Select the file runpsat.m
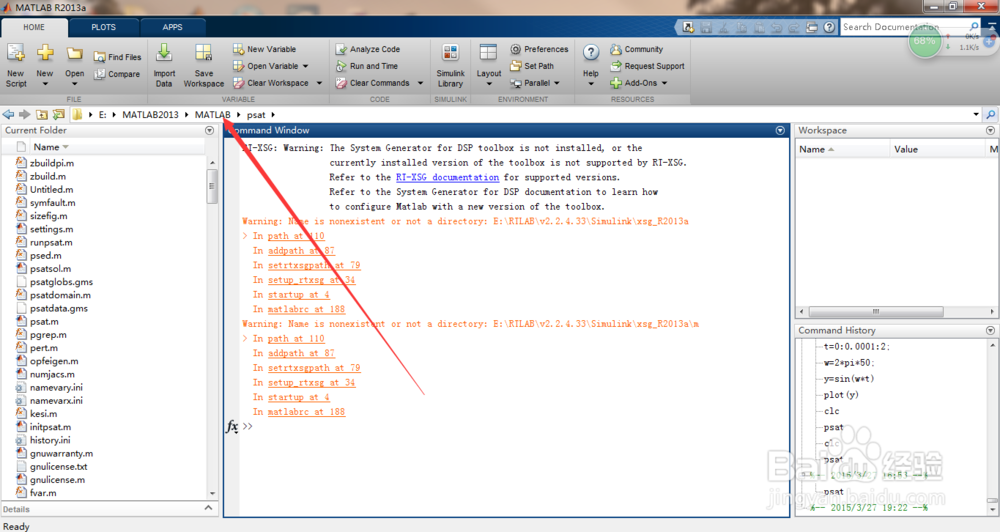The width and height of the screenshot is (1000, 532). pos(51,242)
